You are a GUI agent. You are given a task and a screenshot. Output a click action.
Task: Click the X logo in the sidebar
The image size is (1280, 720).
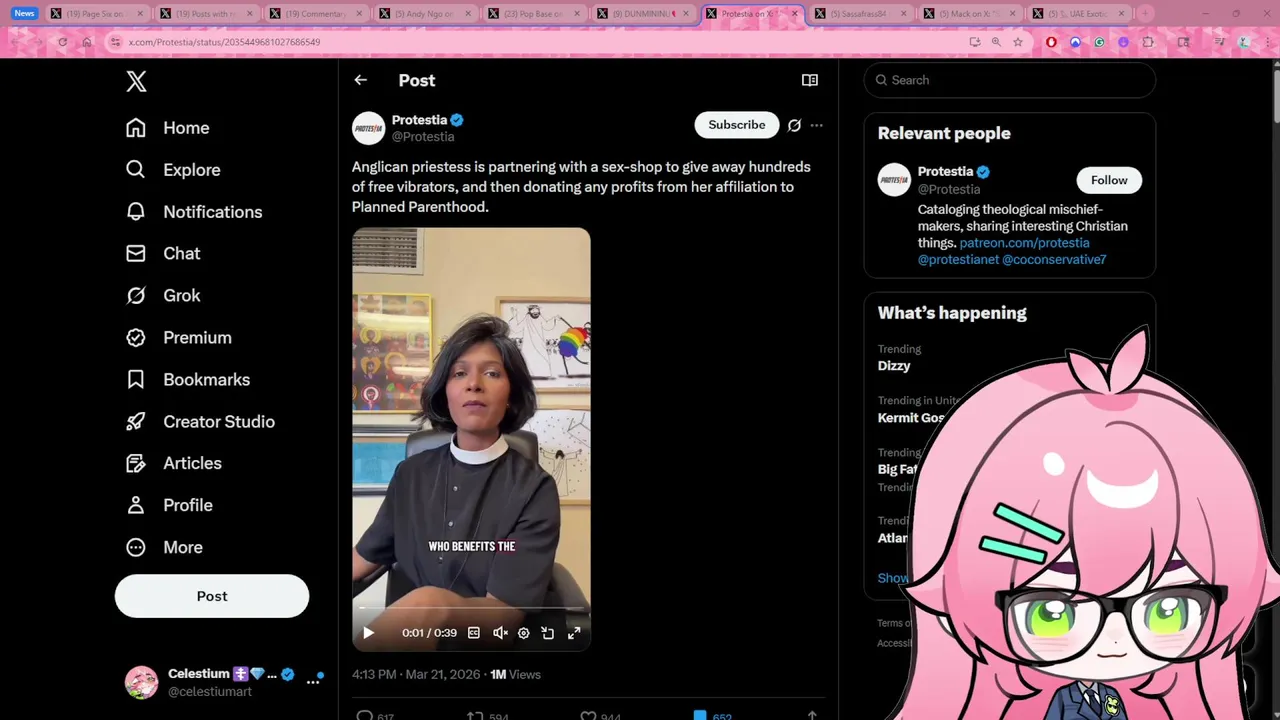(x=137, y=81)
